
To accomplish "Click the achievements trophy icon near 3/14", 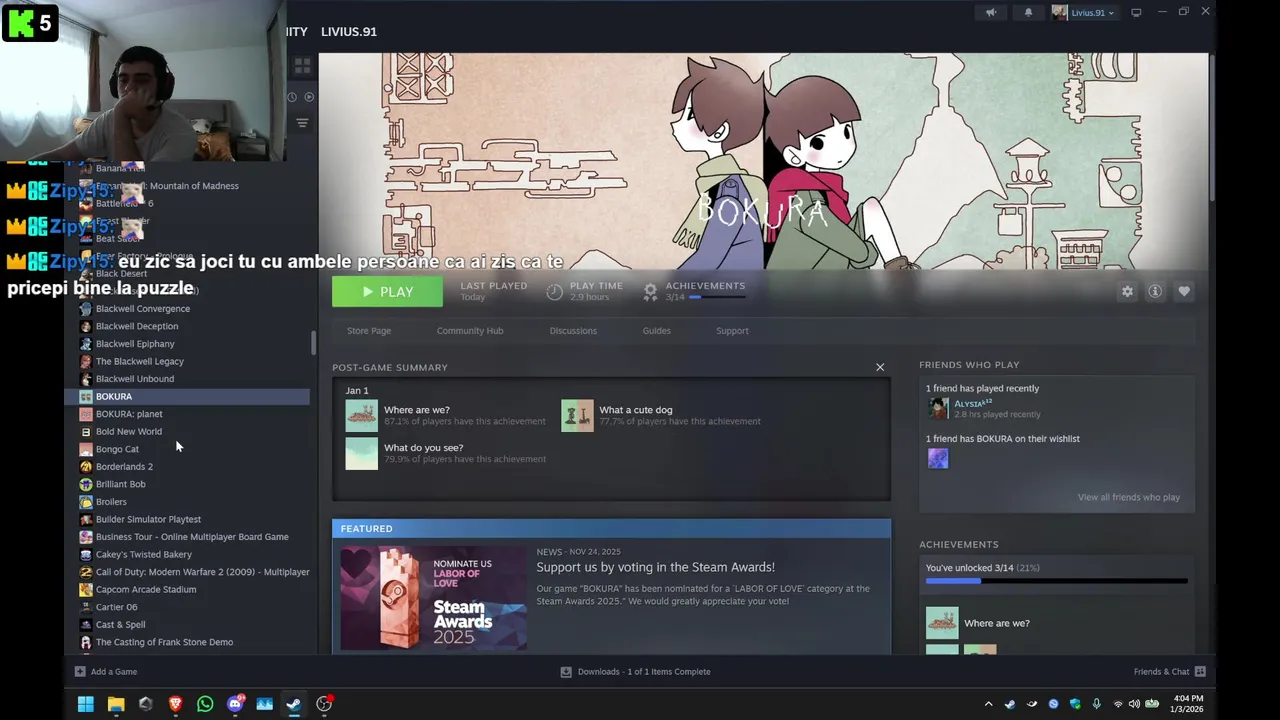I will click(x=650, y=291).
